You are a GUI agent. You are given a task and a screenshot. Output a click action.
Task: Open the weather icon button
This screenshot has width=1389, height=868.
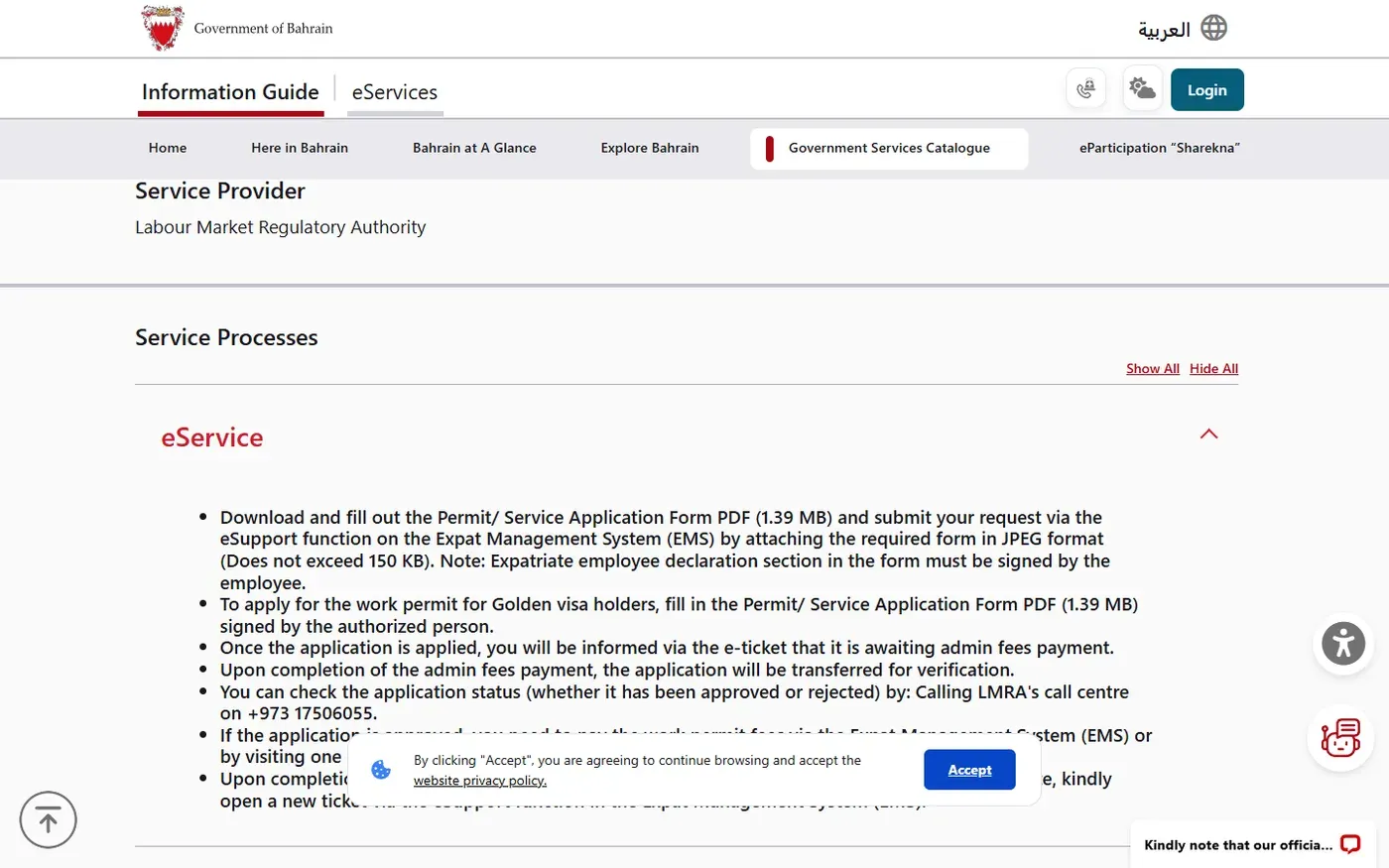[x=1143, y=89]
